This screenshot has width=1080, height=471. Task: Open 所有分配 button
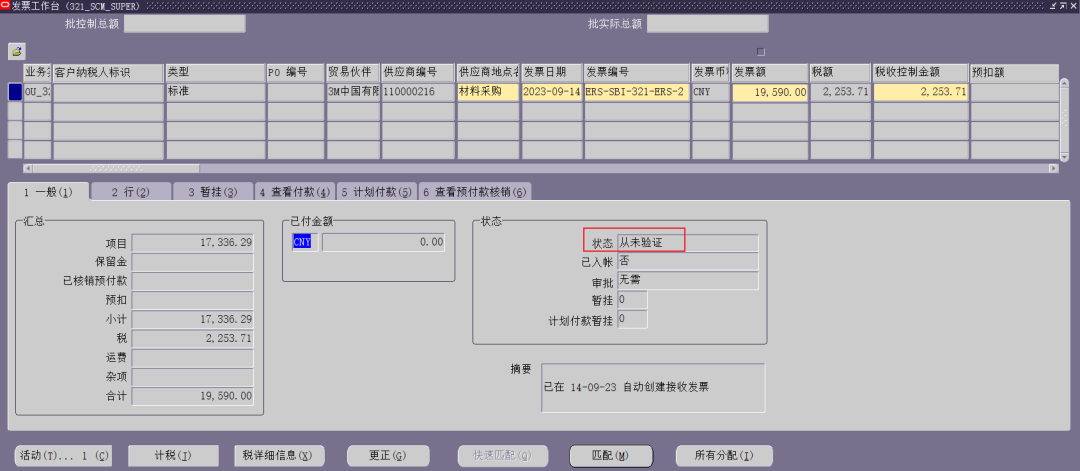[724, 455]
